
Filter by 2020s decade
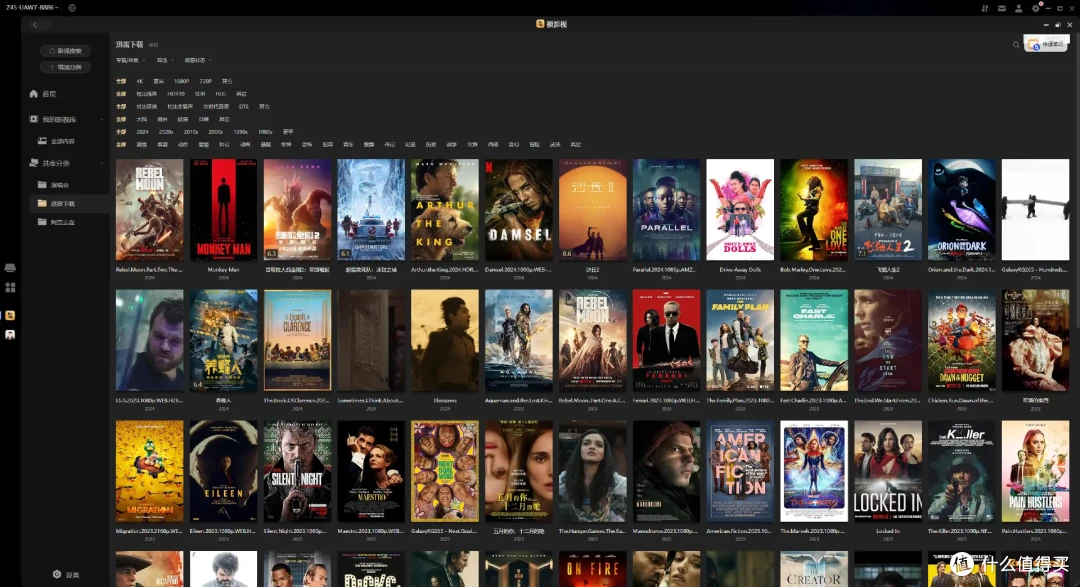pos(166,132)
